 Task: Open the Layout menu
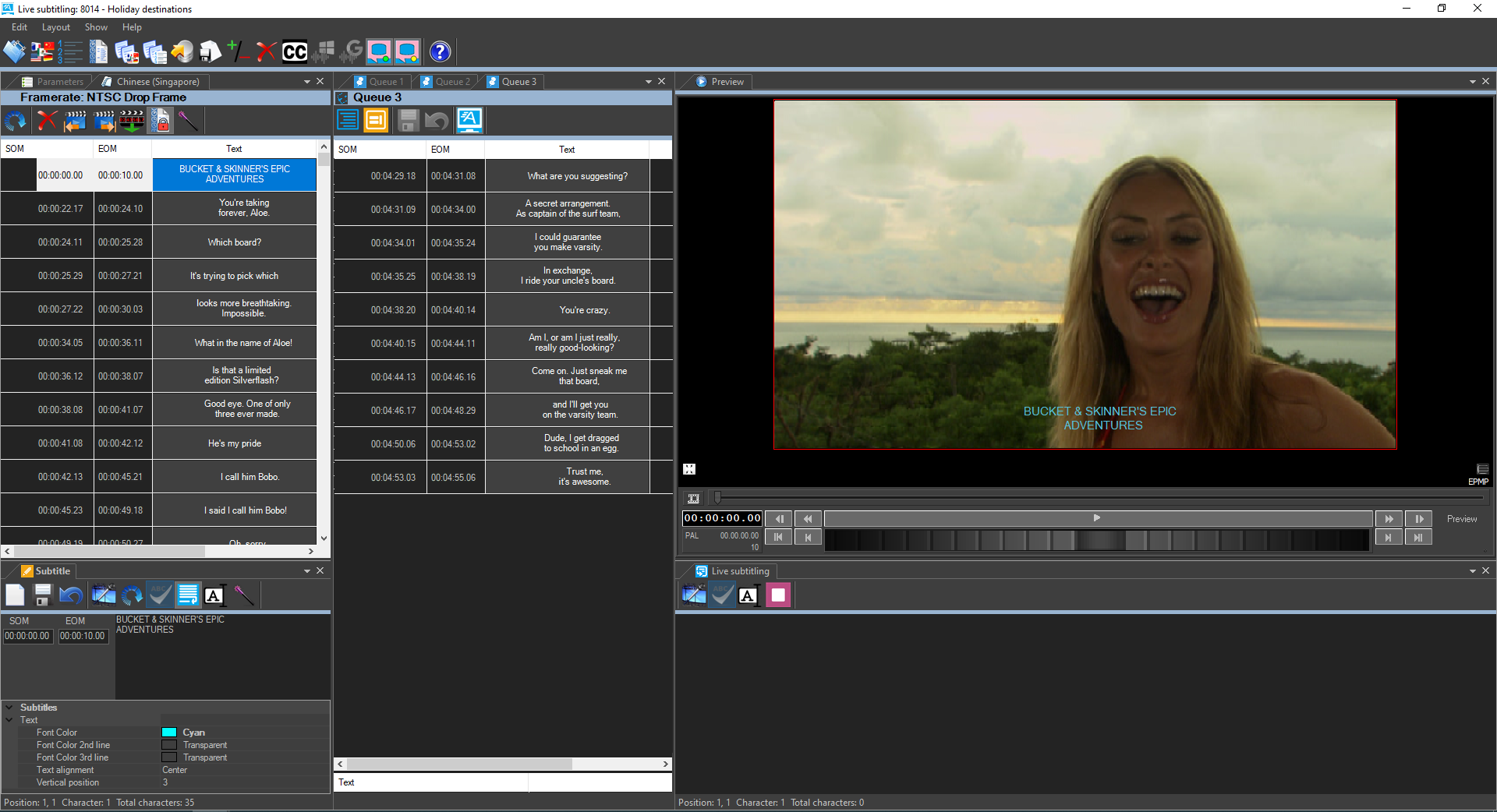[x=55, y=26]
